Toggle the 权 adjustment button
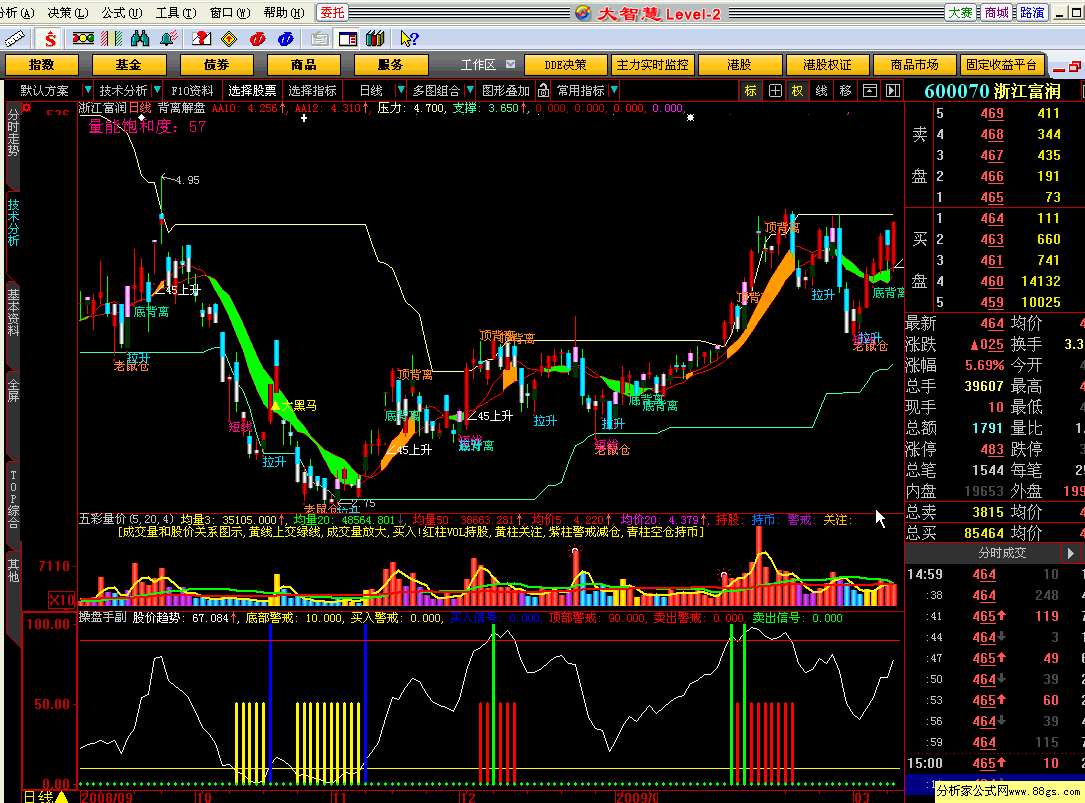The image size is (1085, 803). point(798,91)
